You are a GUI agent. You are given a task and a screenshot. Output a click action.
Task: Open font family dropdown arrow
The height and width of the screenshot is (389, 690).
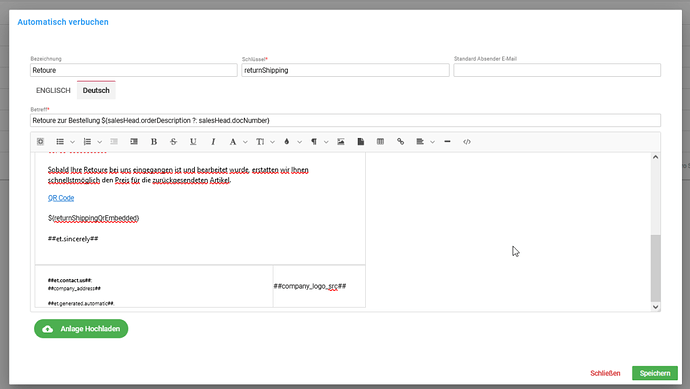coord(245,142)
